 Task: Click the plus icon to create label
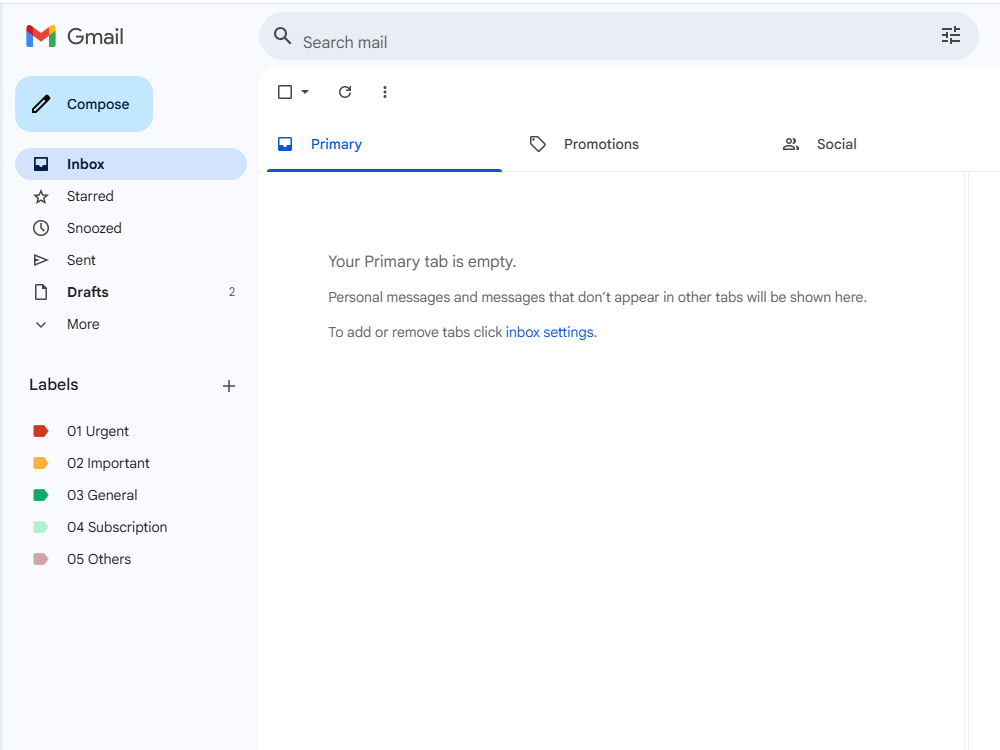(x=229, y=386)
